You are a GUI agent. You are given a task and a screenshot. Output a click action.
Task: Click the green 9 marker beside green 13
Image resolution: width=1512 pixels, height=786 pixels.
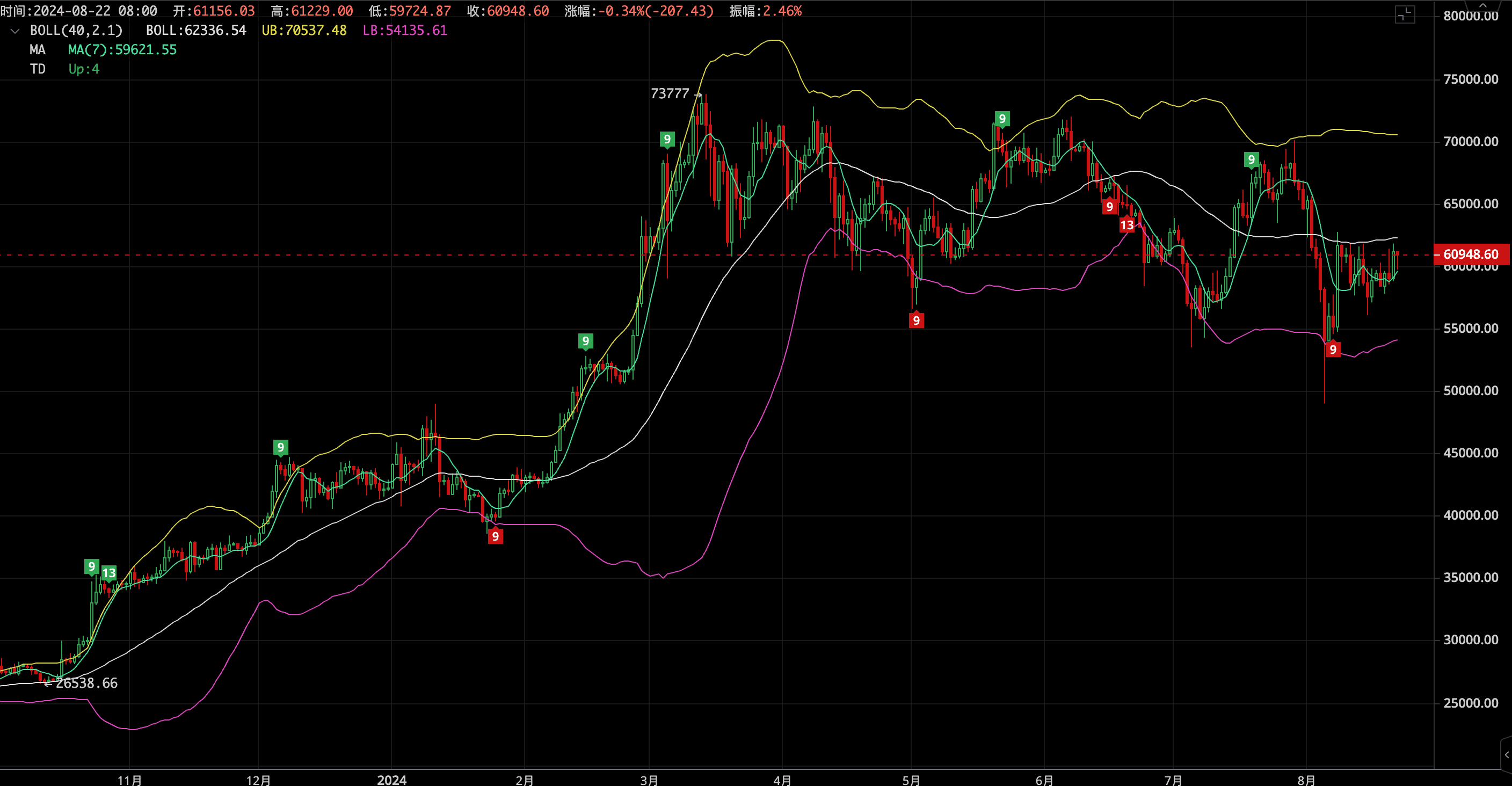point(91,566)
